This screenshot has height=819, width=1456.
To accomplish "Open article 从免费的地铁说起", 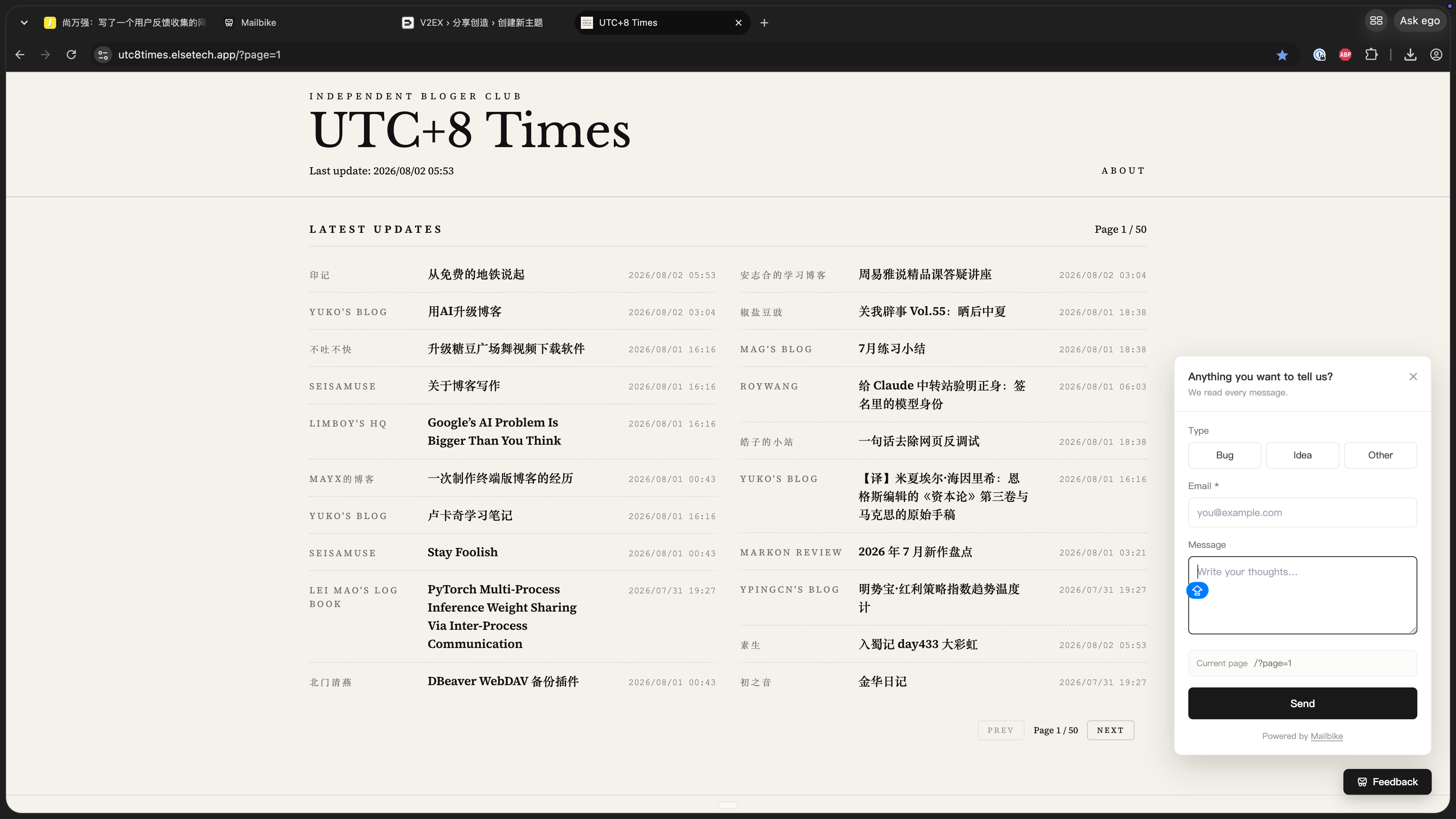I will [476, 275].
